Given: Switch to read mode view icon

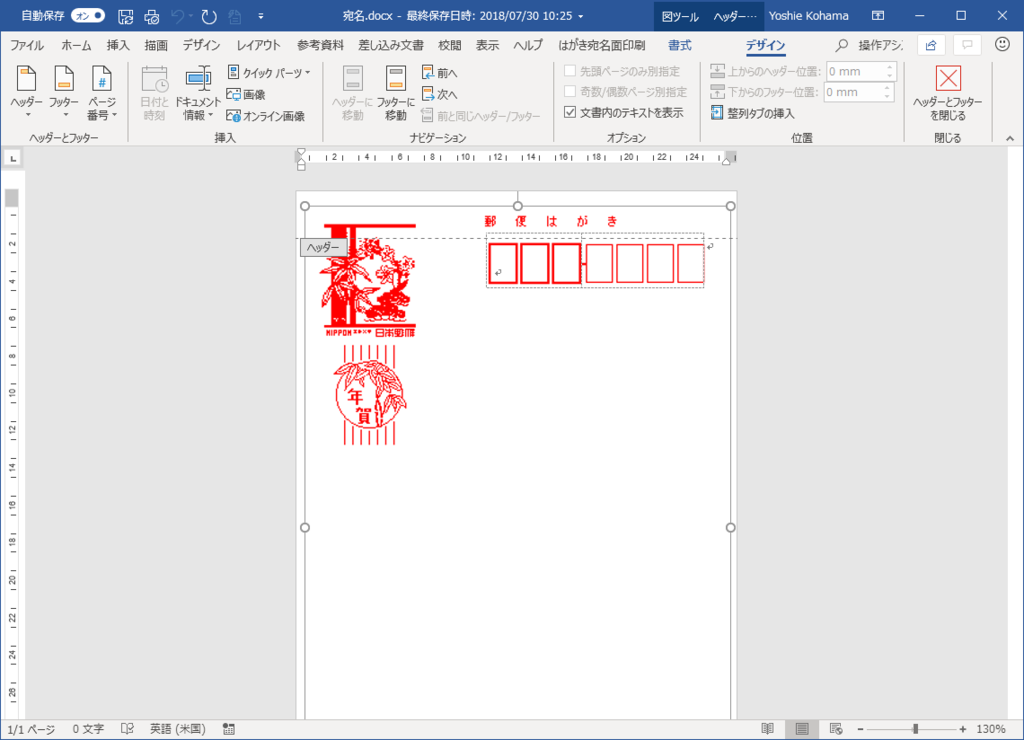Looking at the screenshot, I should pyautogui.click(x=768, y=729).
